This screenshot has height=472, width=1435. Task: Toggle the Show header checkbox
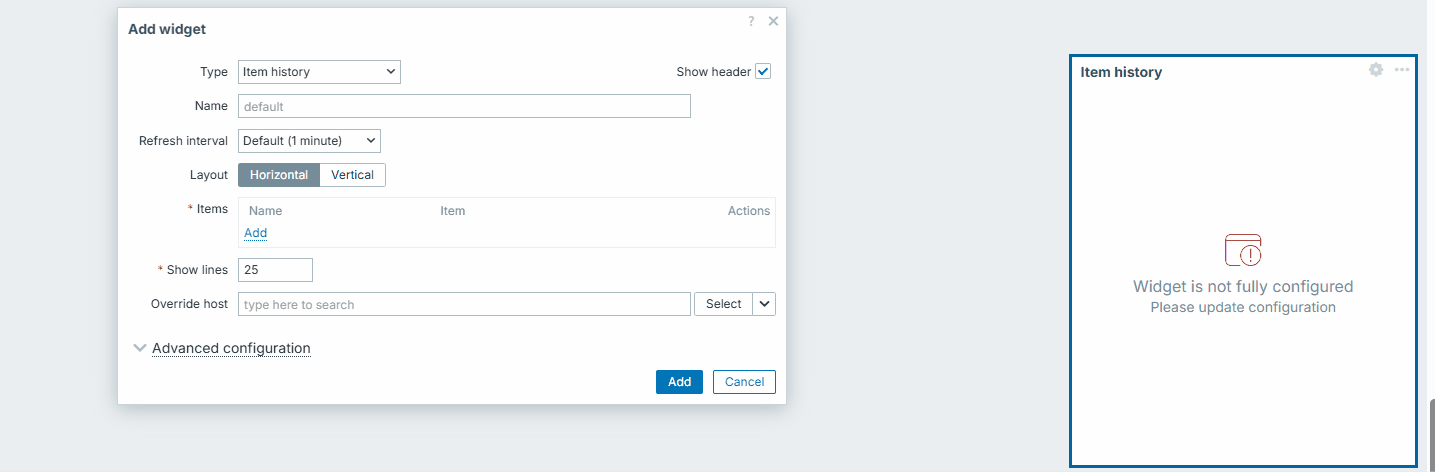pos(763,72)
